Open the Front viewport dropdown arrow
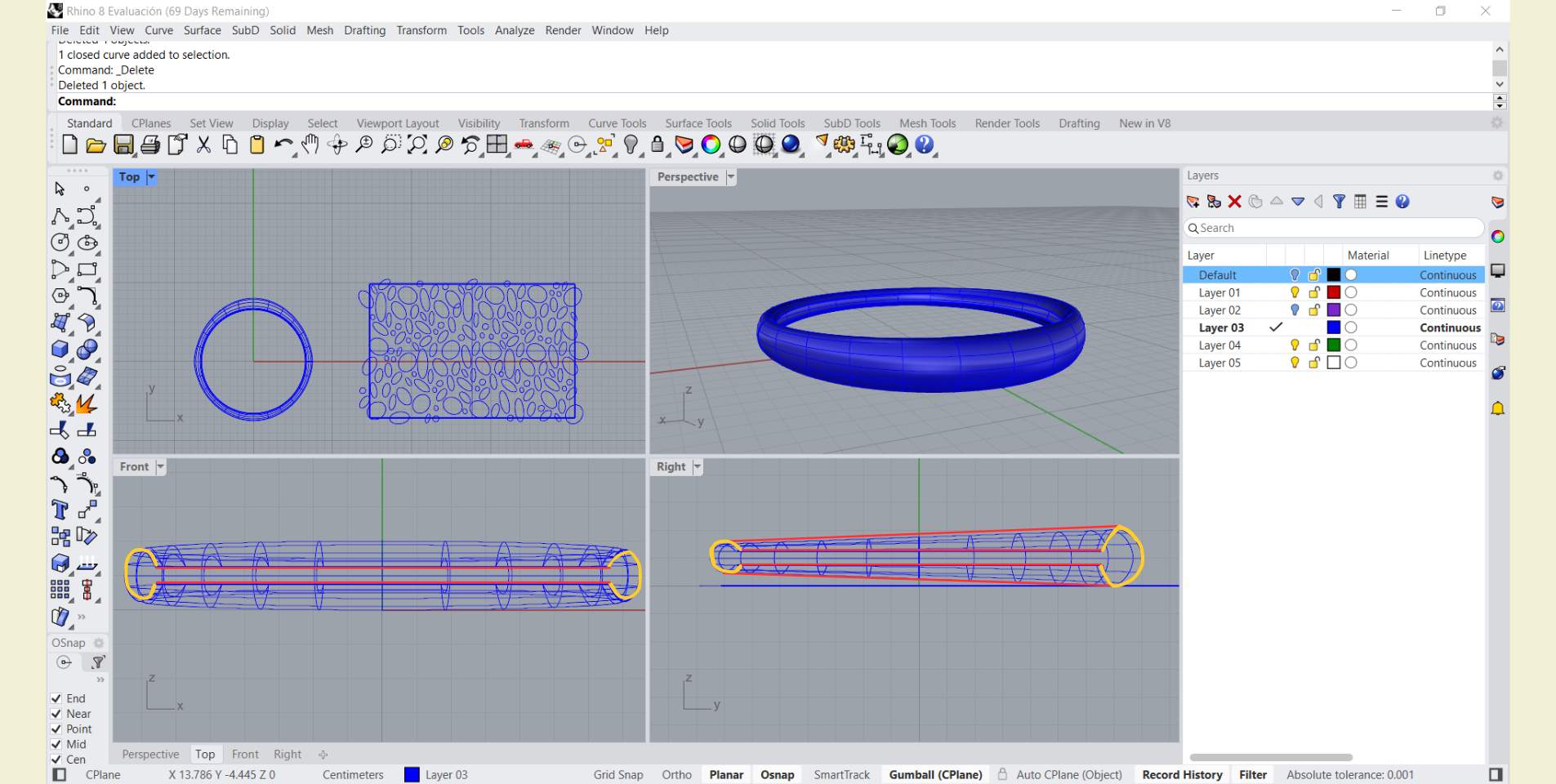The height and width of the screenshot is (784, 1556). (160, 466)
